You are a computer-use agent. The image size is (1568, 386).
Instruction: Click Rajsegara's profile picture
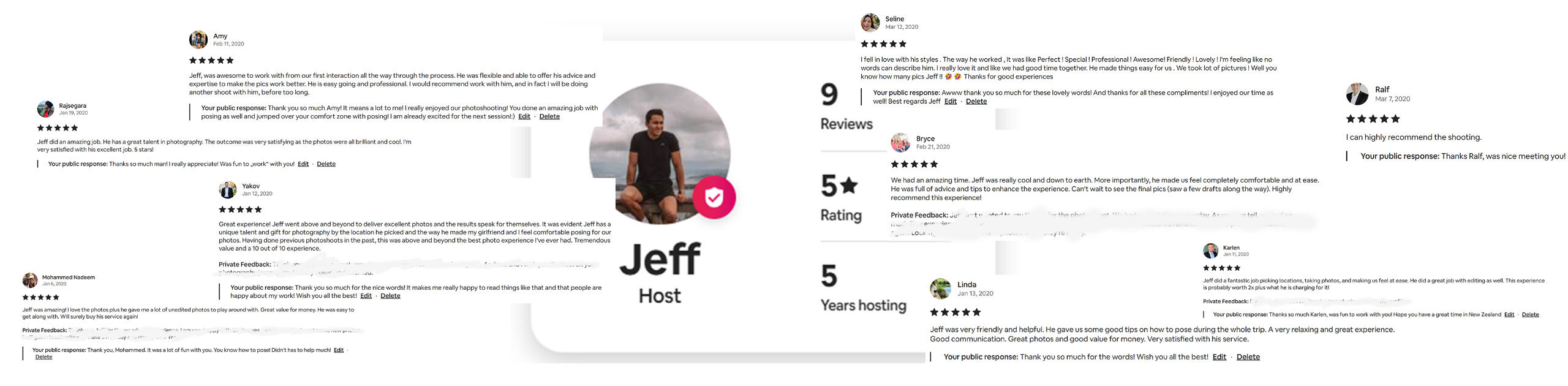click(x=46, y=109)
